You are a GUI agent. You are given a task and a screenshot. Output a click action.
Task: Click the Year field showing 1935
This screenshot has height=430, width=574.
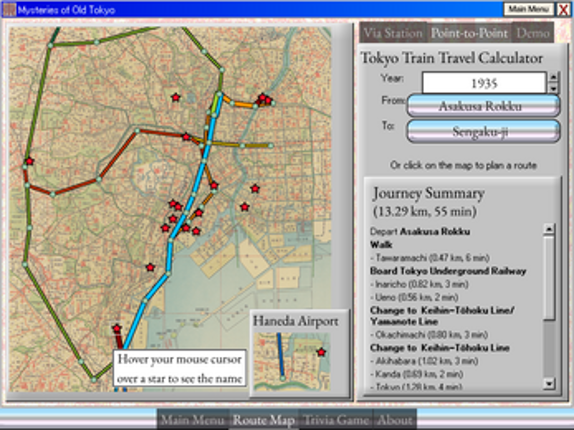tap(484, 83)
